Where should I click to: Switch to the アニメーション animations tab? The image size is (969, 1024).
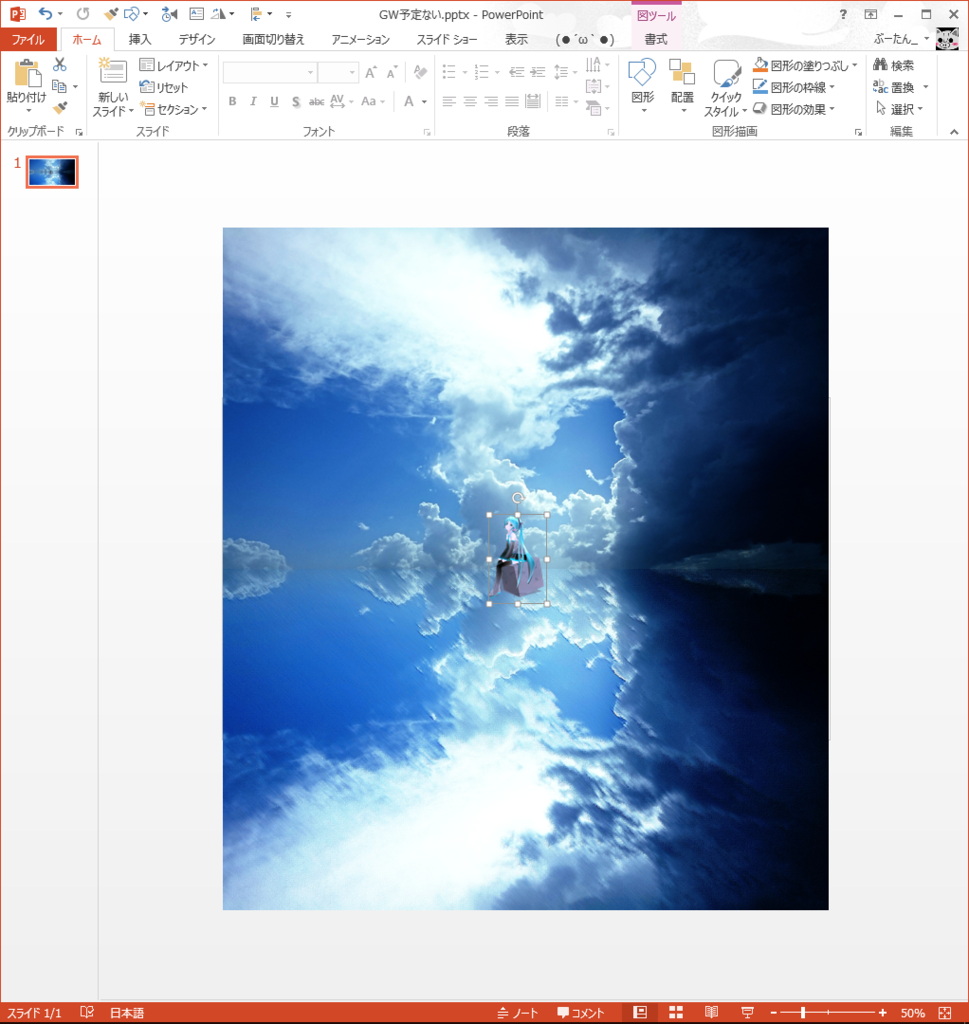tap(360, 39)
